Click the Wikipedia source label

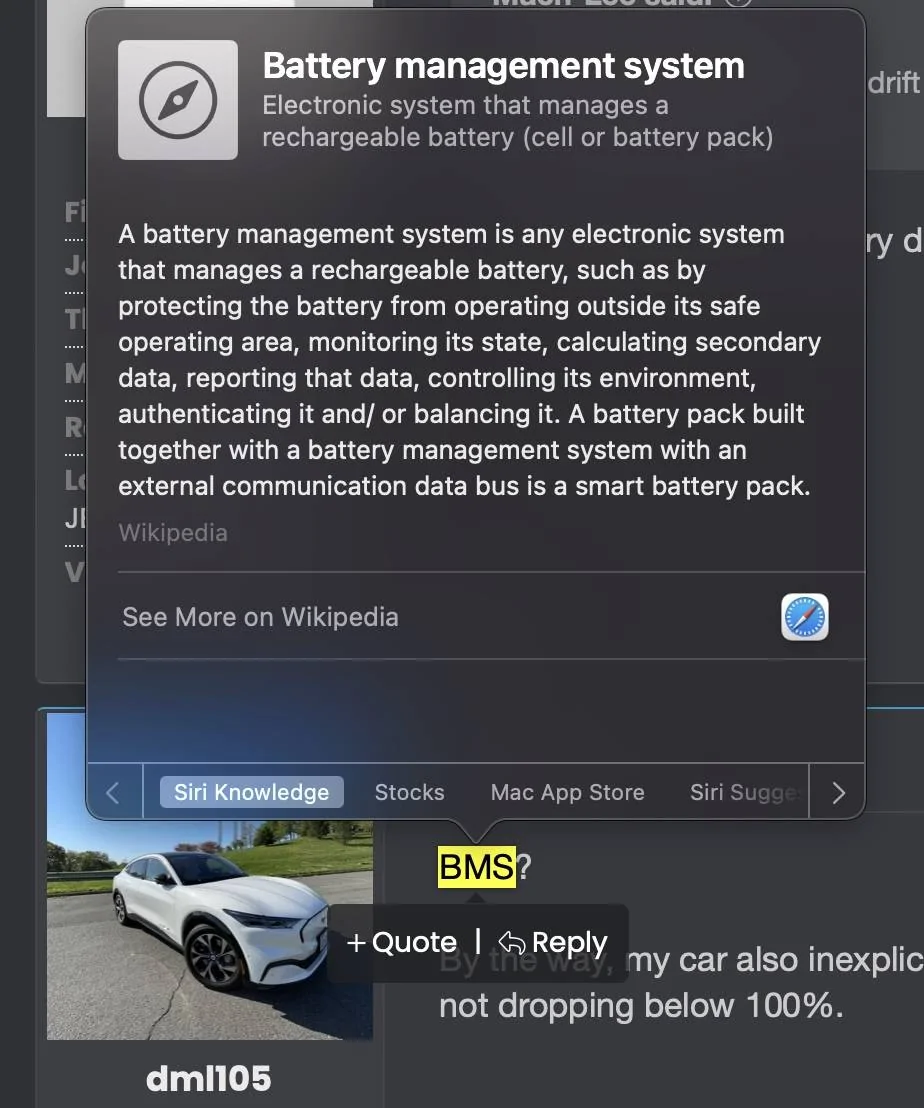pyautogui.click(x=173, y=532)
